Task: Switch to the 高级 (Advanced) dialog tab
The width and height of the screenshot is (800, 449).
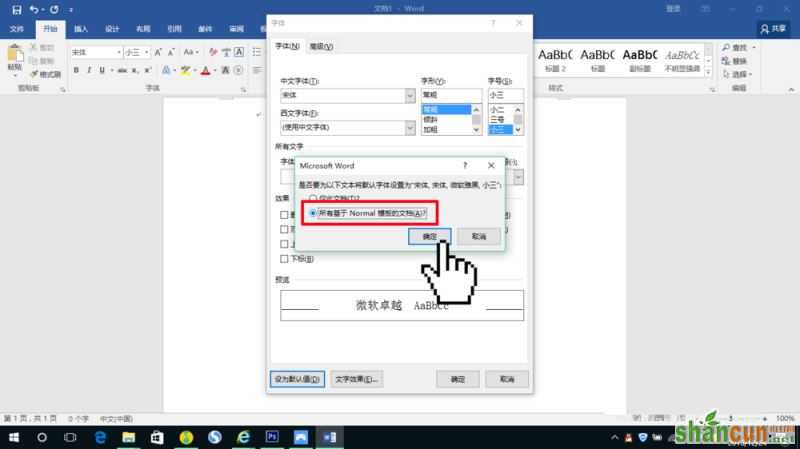Action: coord(321,46)
